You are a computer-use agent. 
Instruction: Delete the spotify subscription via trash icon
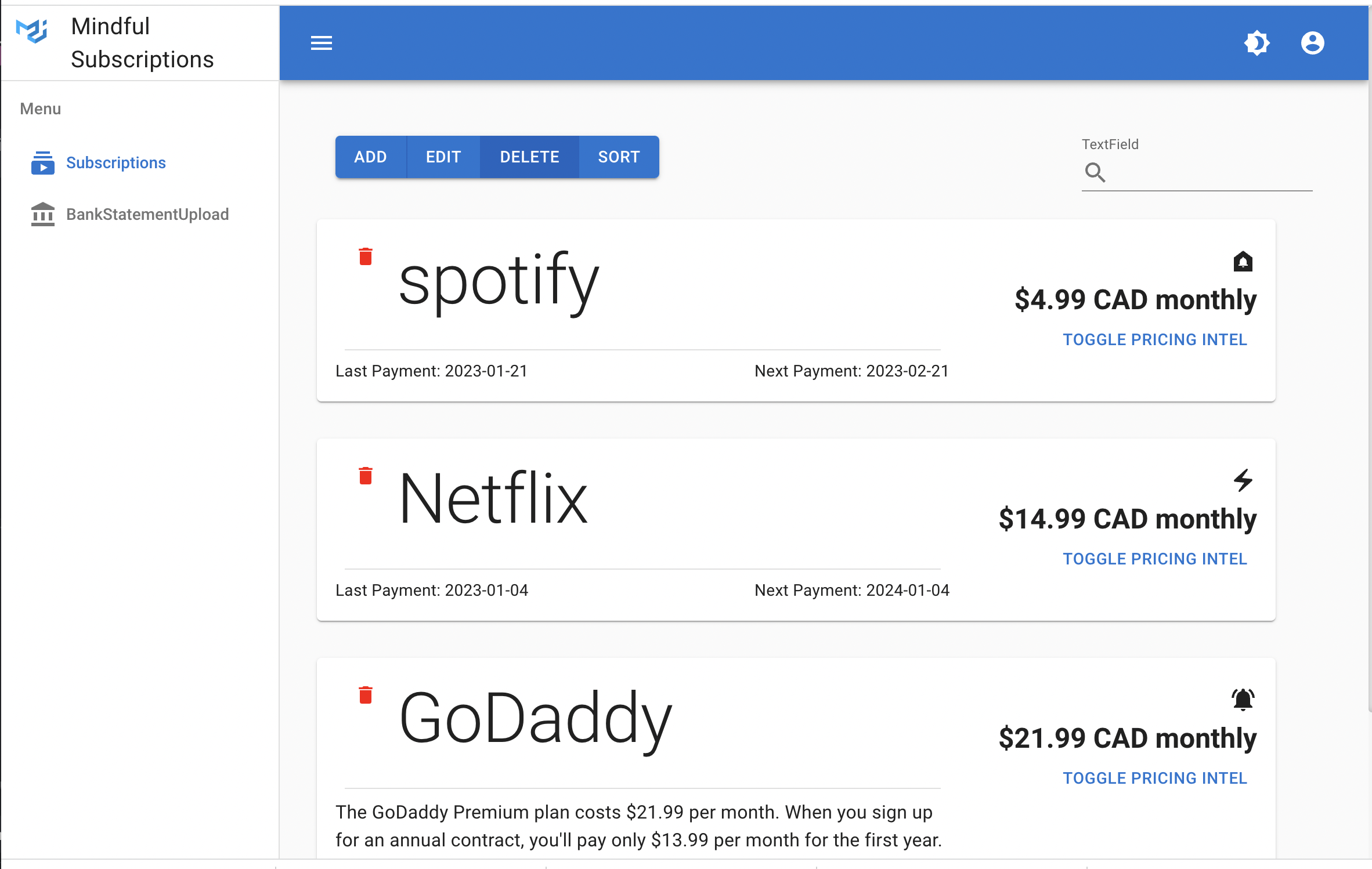point(365,256)
